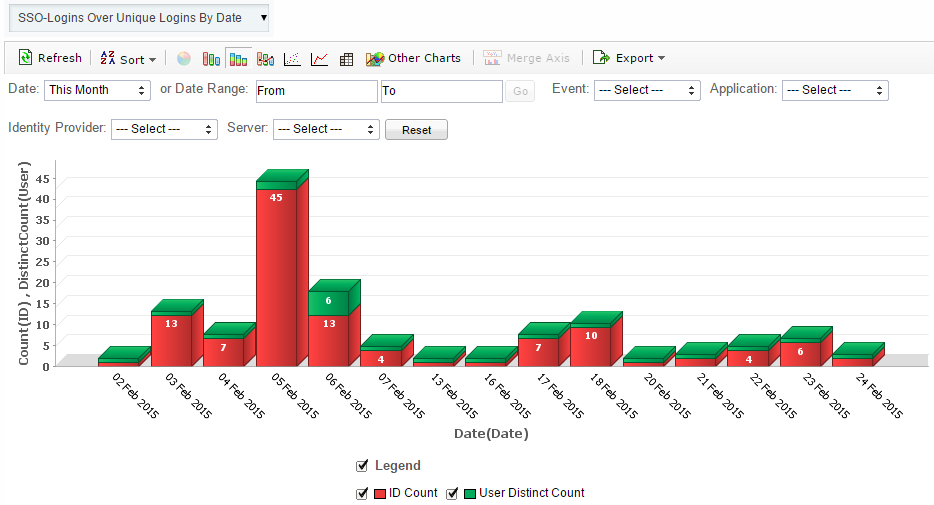Open Other Charts options

point(413,58)
